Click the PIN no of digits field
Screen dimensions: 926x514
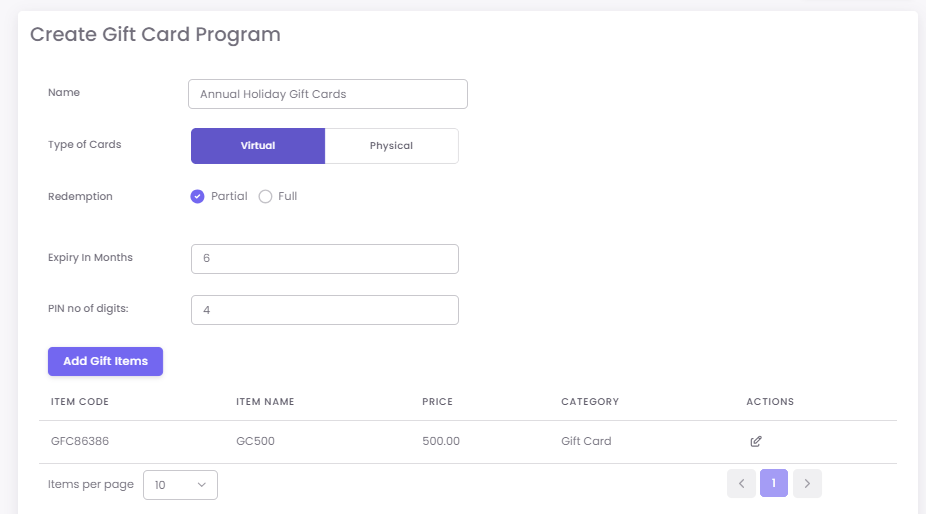324,310
